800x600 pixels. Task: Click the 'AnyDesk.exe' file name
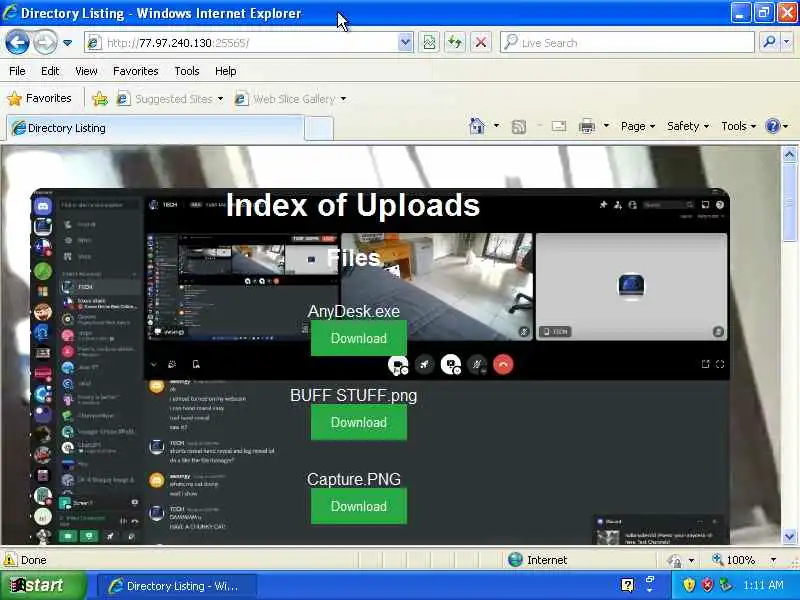point(354,311)
